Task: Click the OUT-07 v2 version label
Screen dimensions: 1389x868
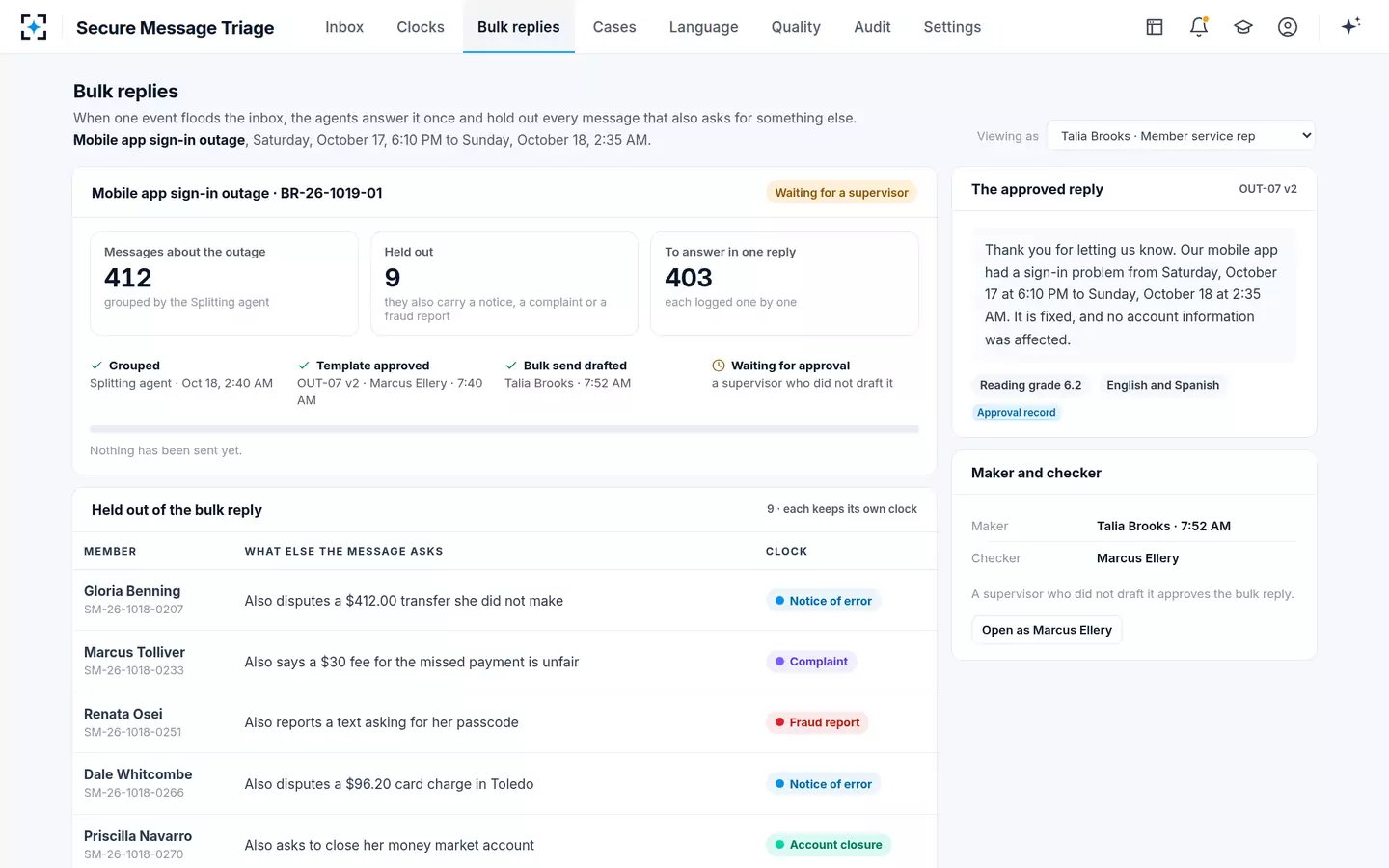Action: [x=1267, y=189]
